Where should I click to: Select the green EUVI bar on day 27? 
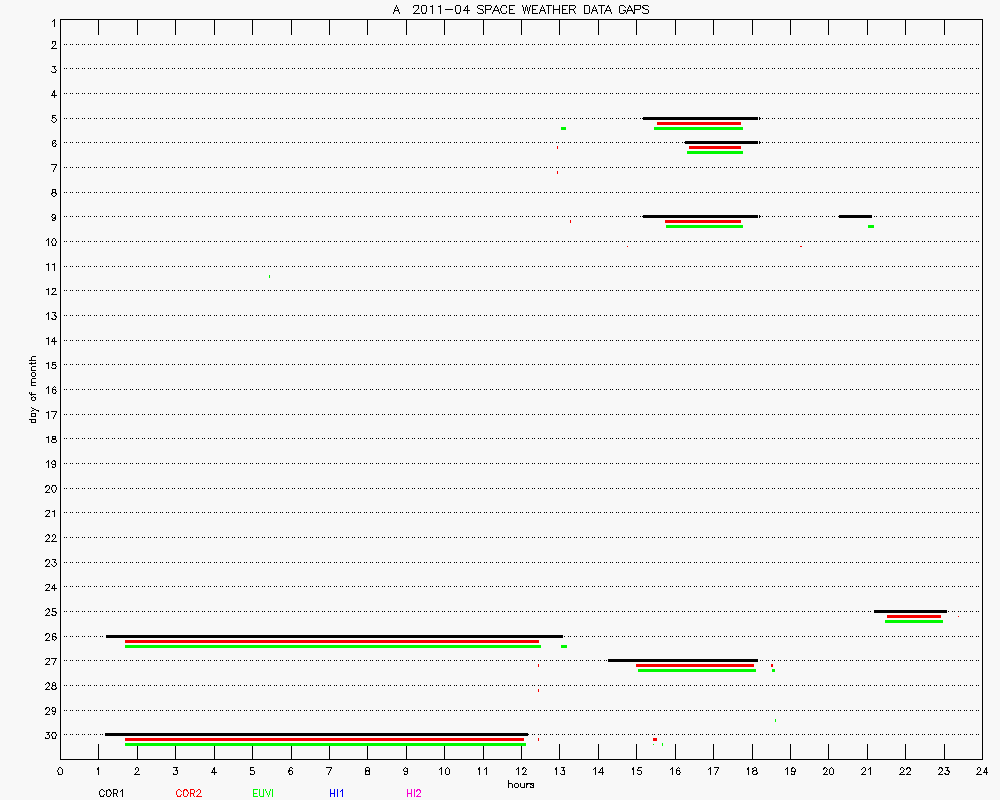697,670
